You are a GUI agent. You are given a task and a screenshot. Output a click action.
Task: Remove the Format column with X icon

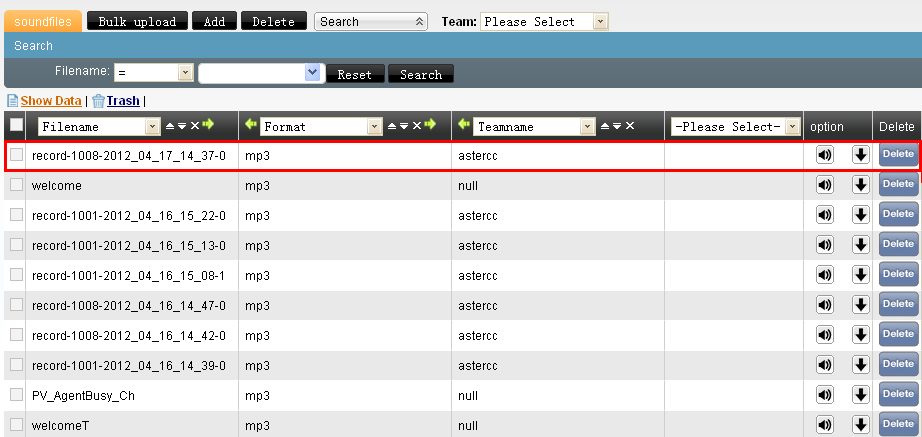[x=417, y=127]
